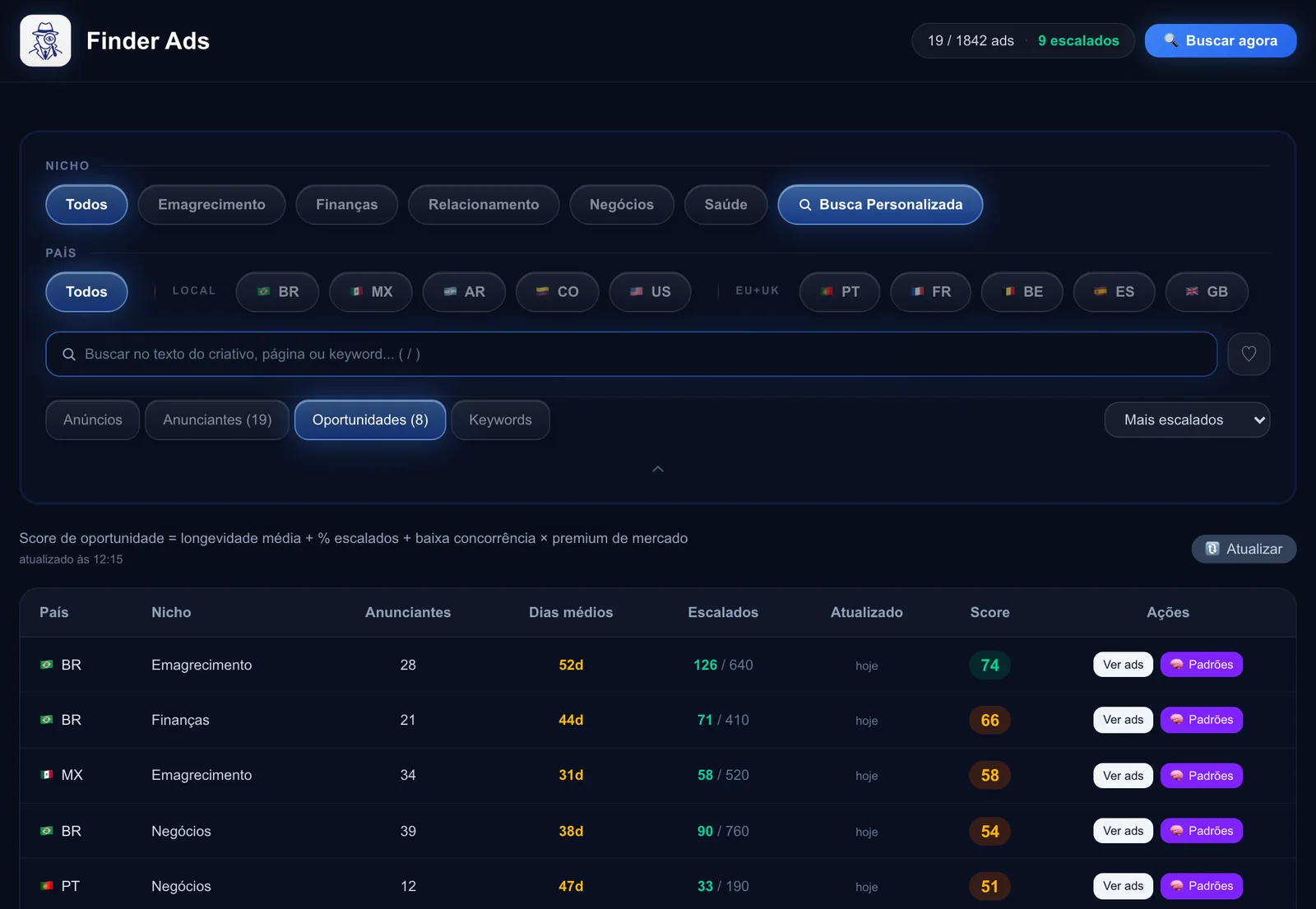This screenshot has width=1316, height=909.
Task: Click the Buscar agora button
Action: click(x=1221, y=40)
